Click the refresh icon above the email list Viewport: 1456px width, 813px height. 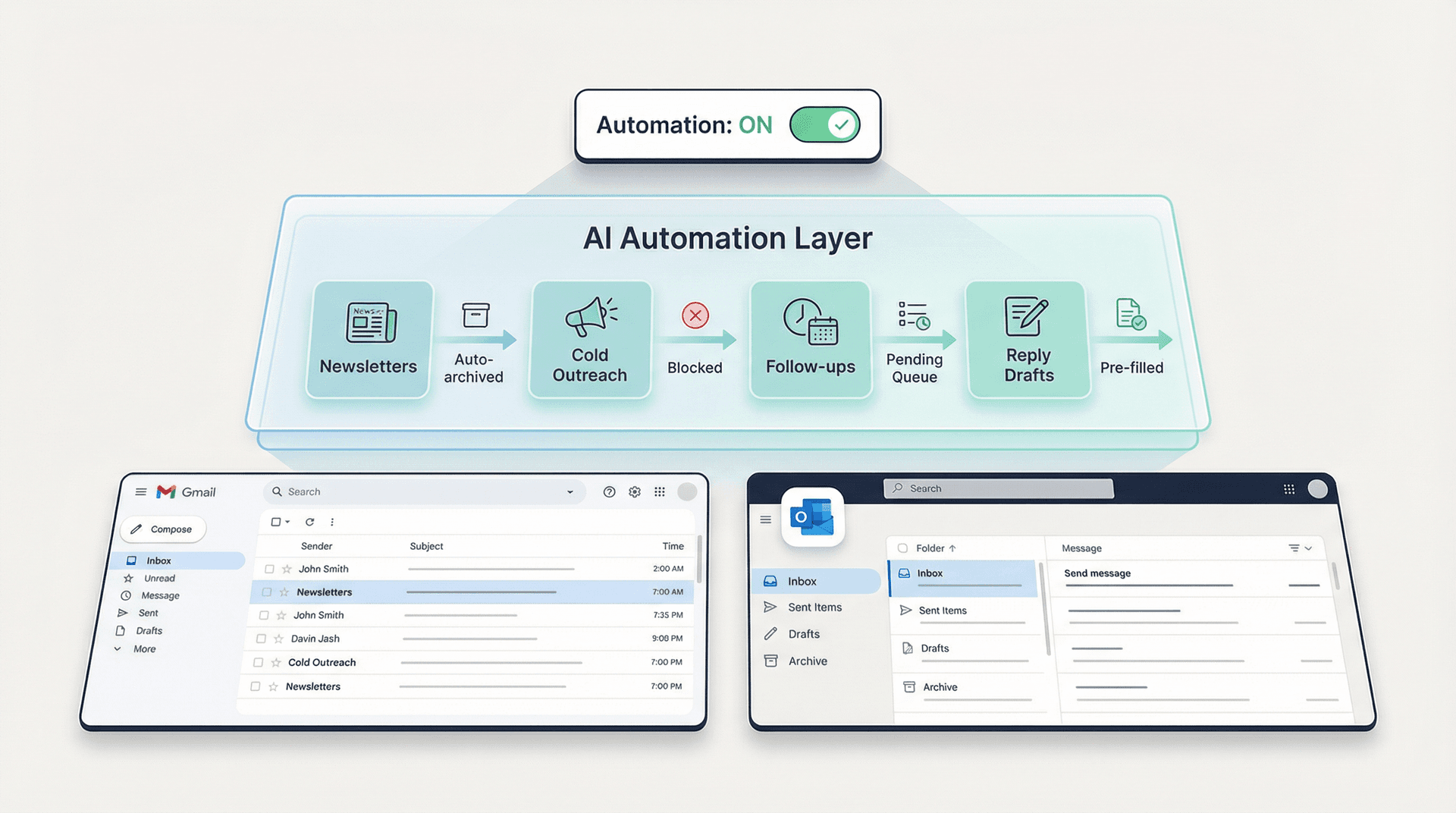(x=309, y=522)
